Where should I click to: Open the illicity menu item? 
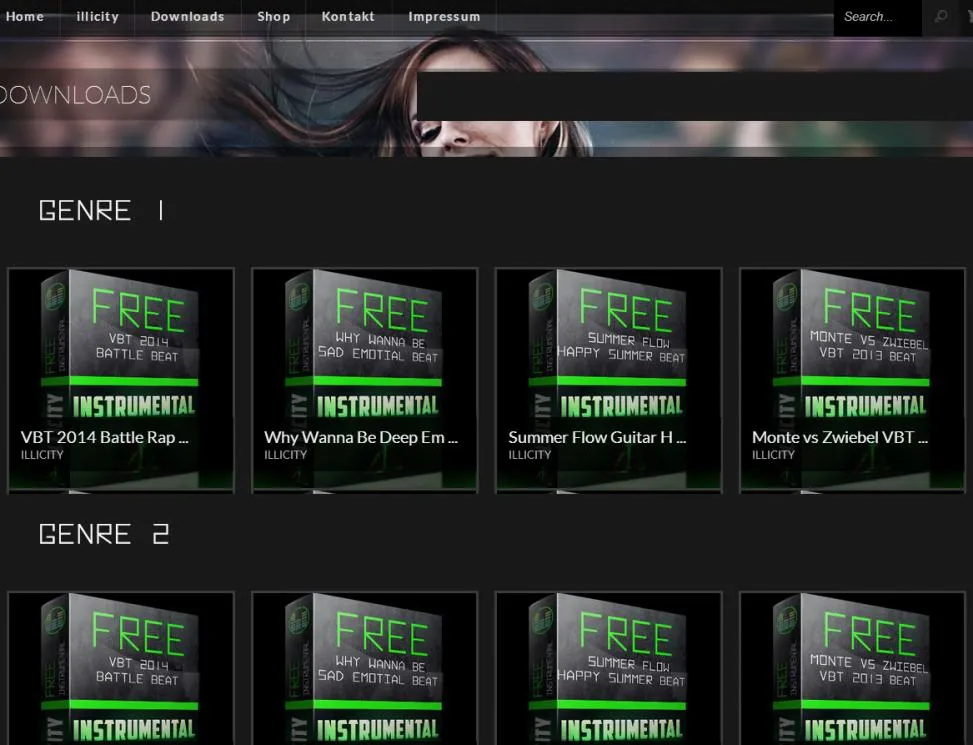(x=97, y=17)
